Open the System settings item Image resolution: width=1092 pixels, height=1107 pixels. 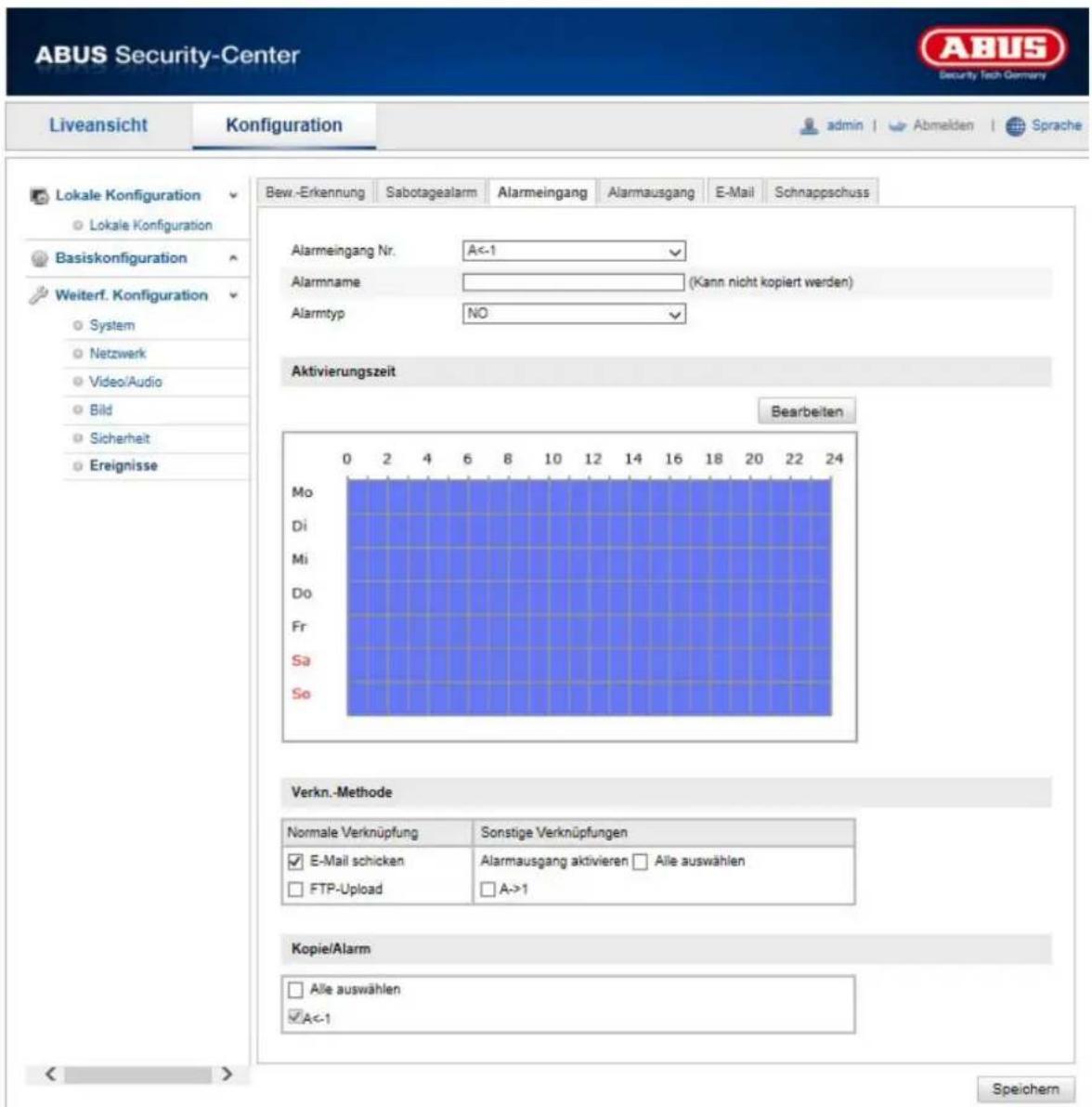tap(111, 325)
